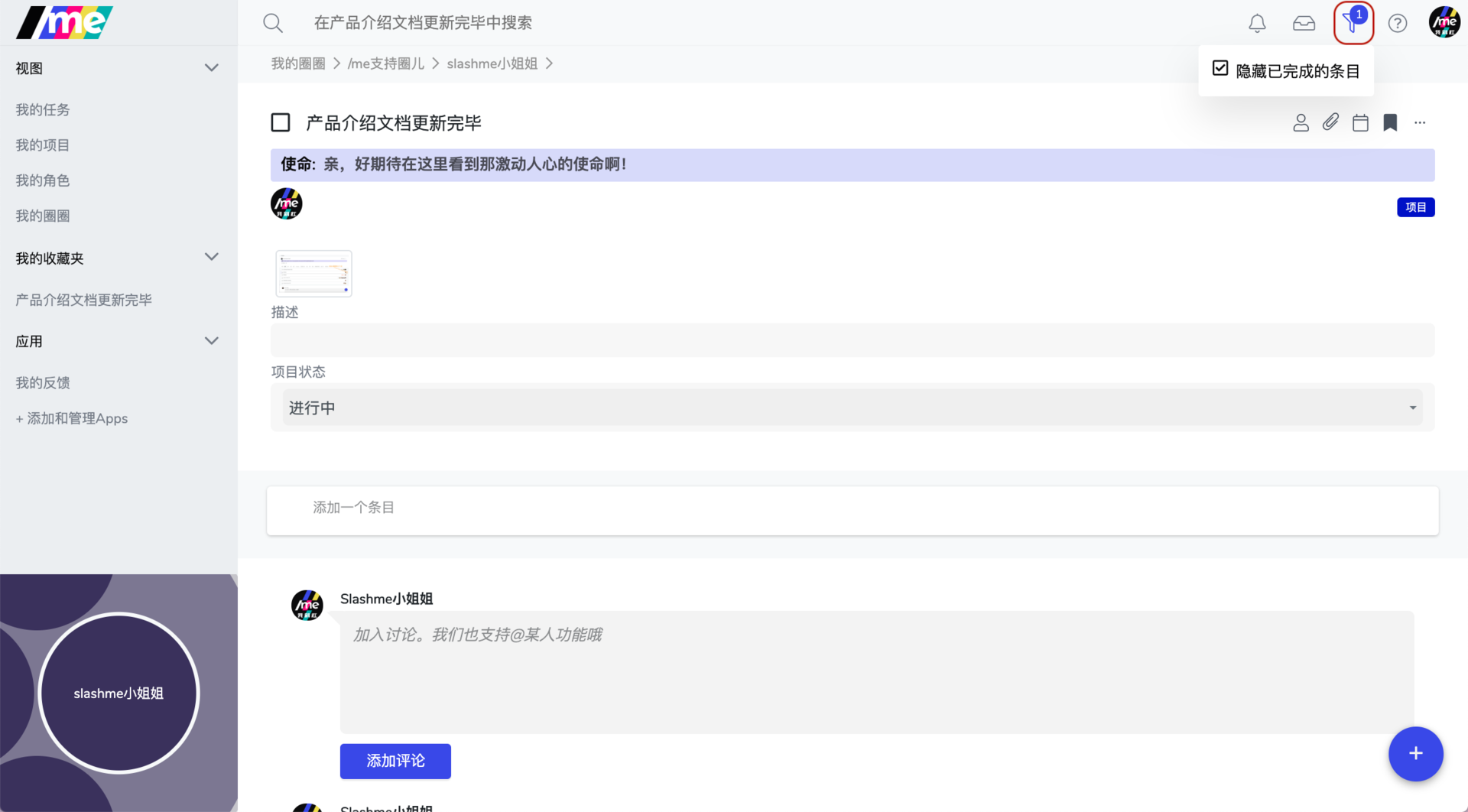Open 我的角色 in sidebar
1468x812 pixels.
tap(43, 180)
